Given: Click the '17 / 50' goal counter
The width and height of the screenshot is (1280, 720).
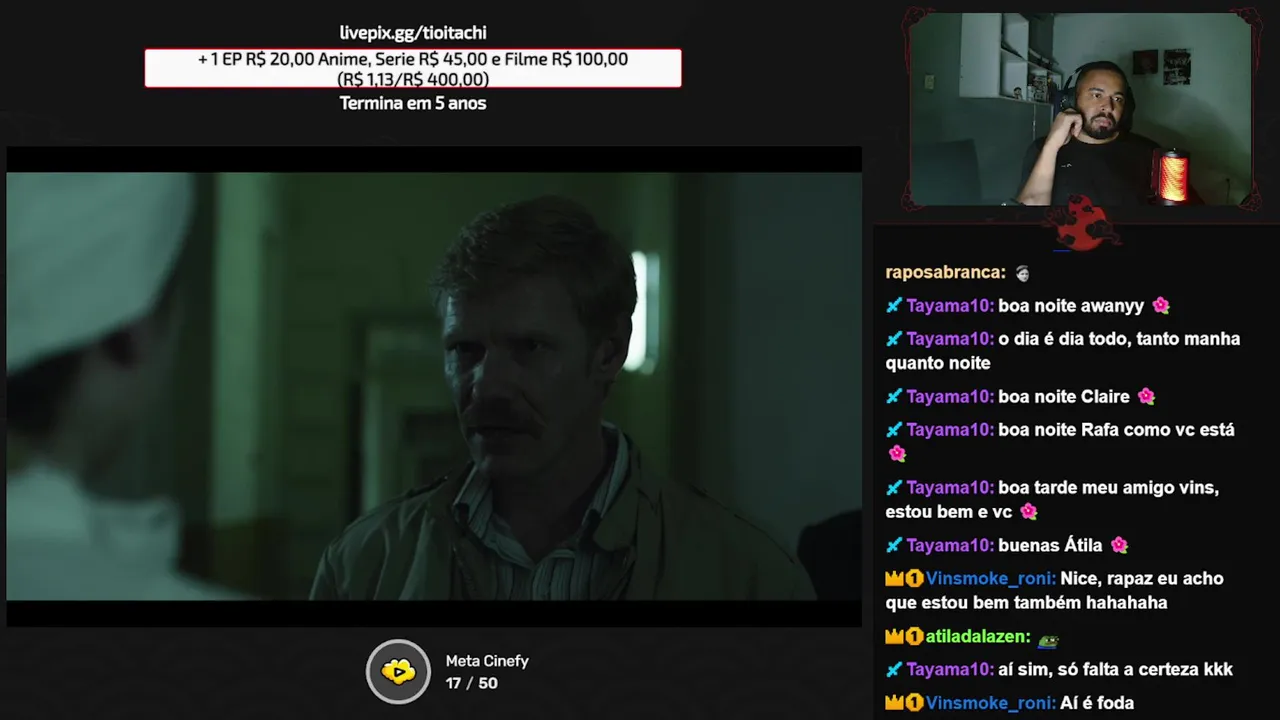Looking at the screenshot, I should point(471,683).
